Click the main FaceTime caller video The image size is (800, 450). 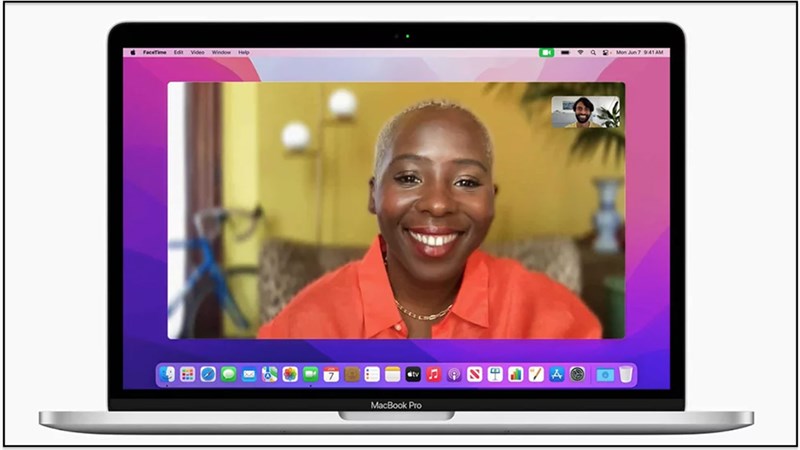(396, 210)
